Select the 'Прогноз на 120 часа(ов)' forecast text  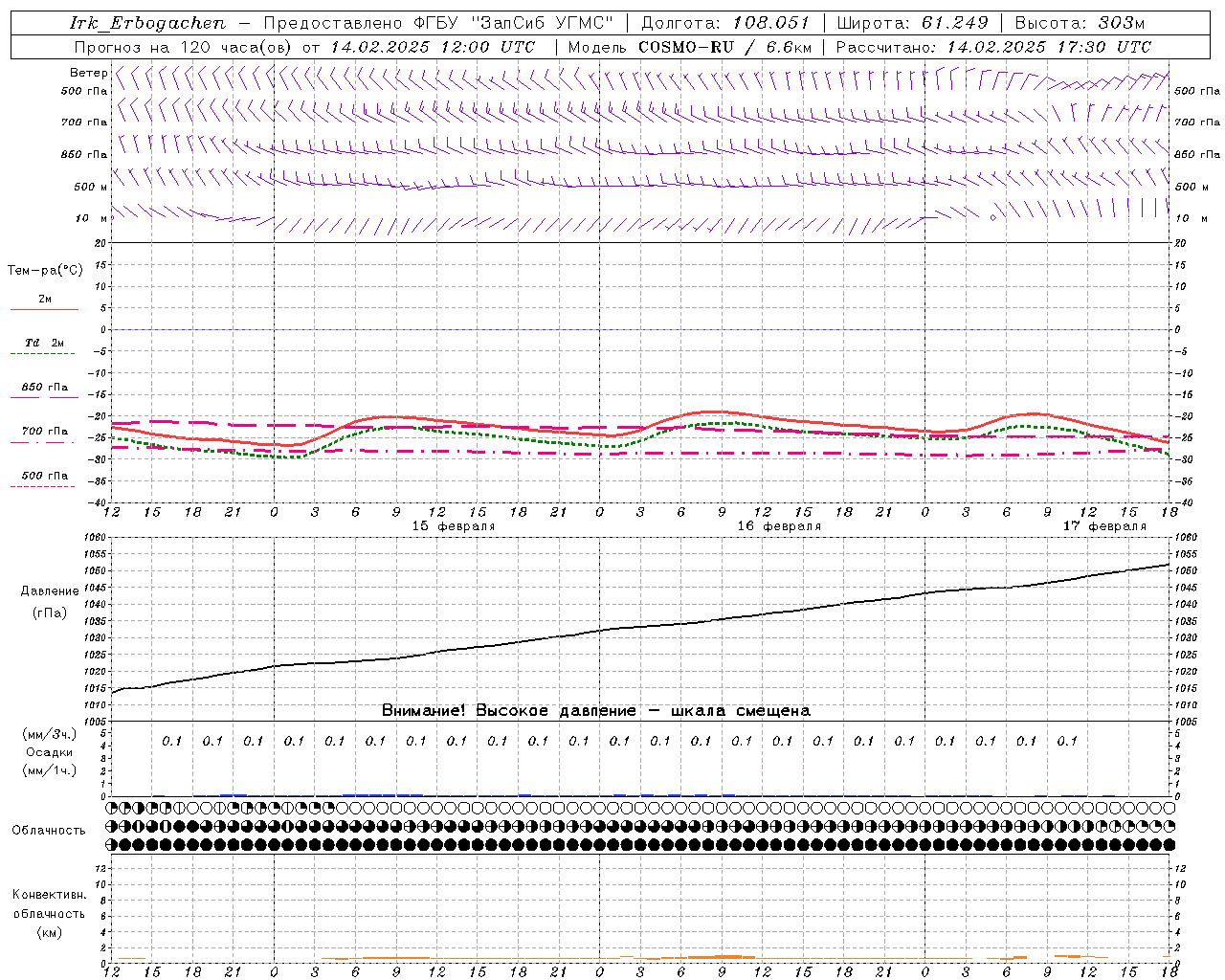pyautogui.click(x=185, y=47)
